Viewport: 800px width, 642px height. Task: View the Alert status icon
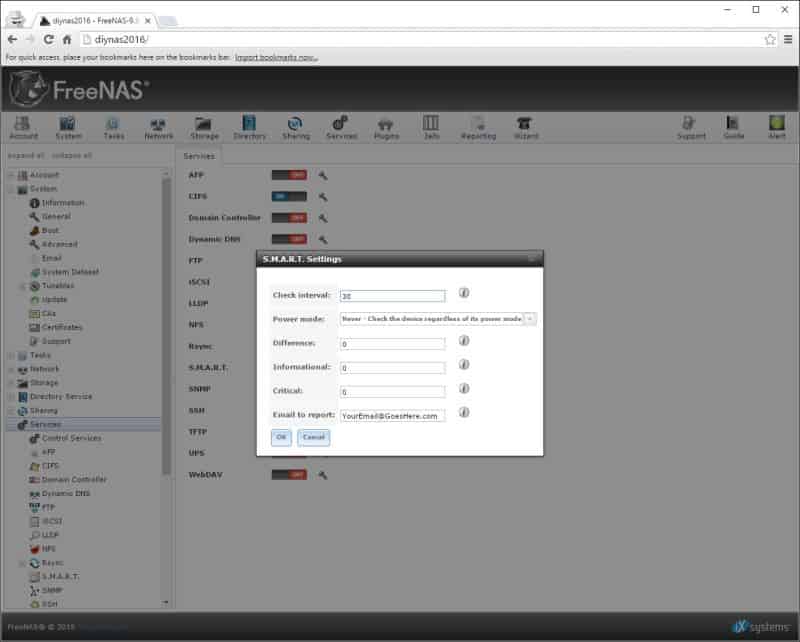pyautogui.click(x=777, y=127)
